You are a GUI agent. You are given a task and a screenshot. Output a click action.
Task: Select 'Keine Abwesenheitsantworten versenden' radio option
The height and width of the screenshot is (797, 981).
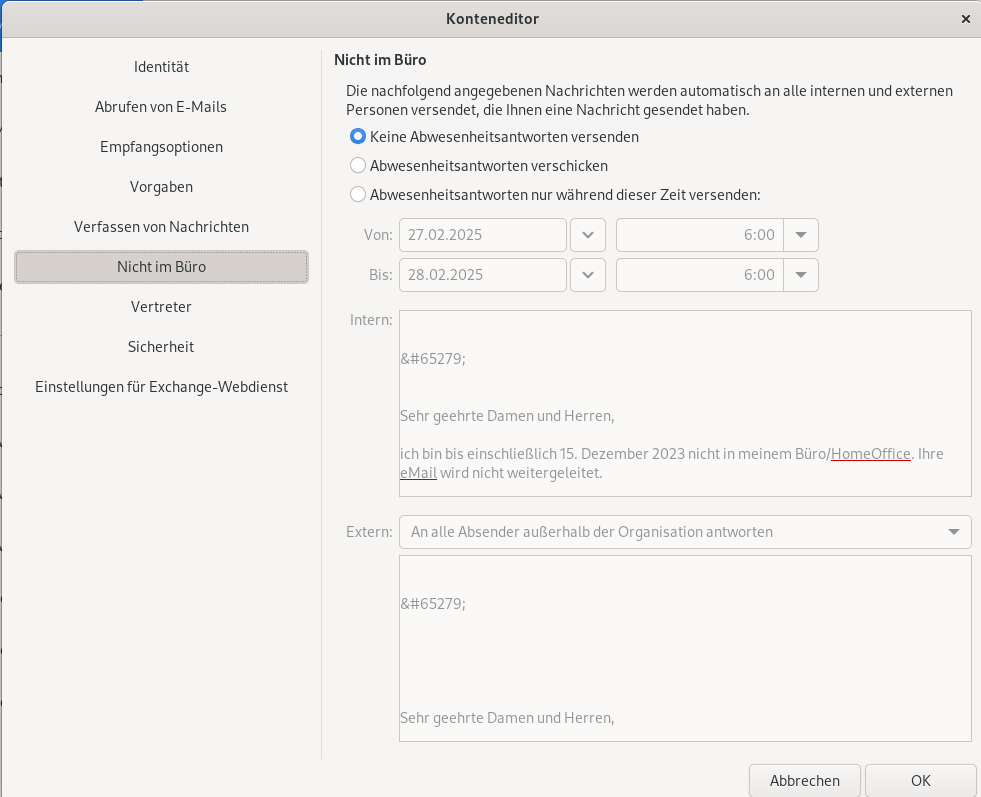[358, 137]
